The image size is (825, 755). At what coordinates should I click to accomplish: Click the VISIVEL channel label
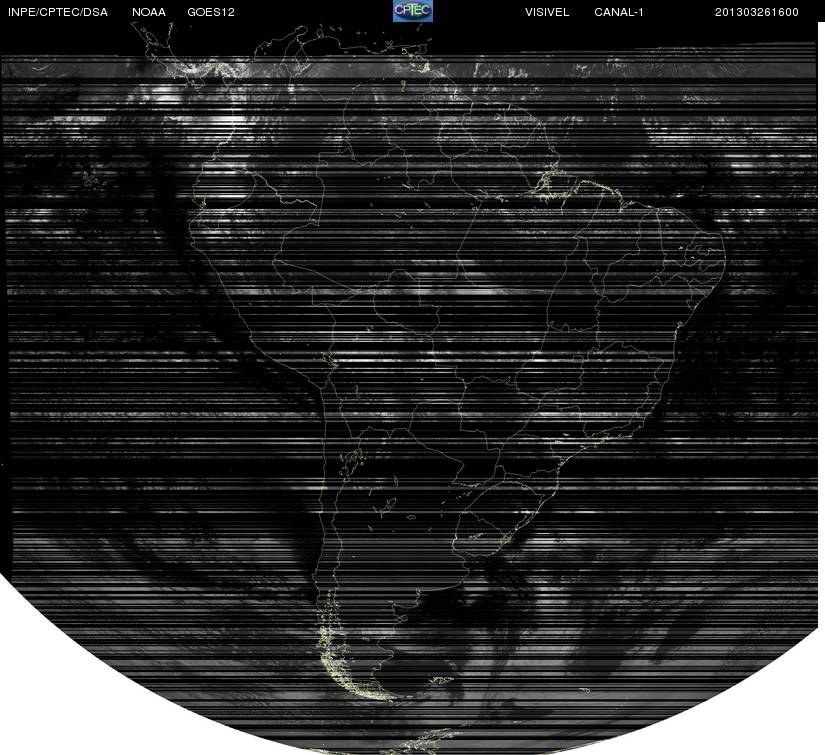[x=547, y=12]
